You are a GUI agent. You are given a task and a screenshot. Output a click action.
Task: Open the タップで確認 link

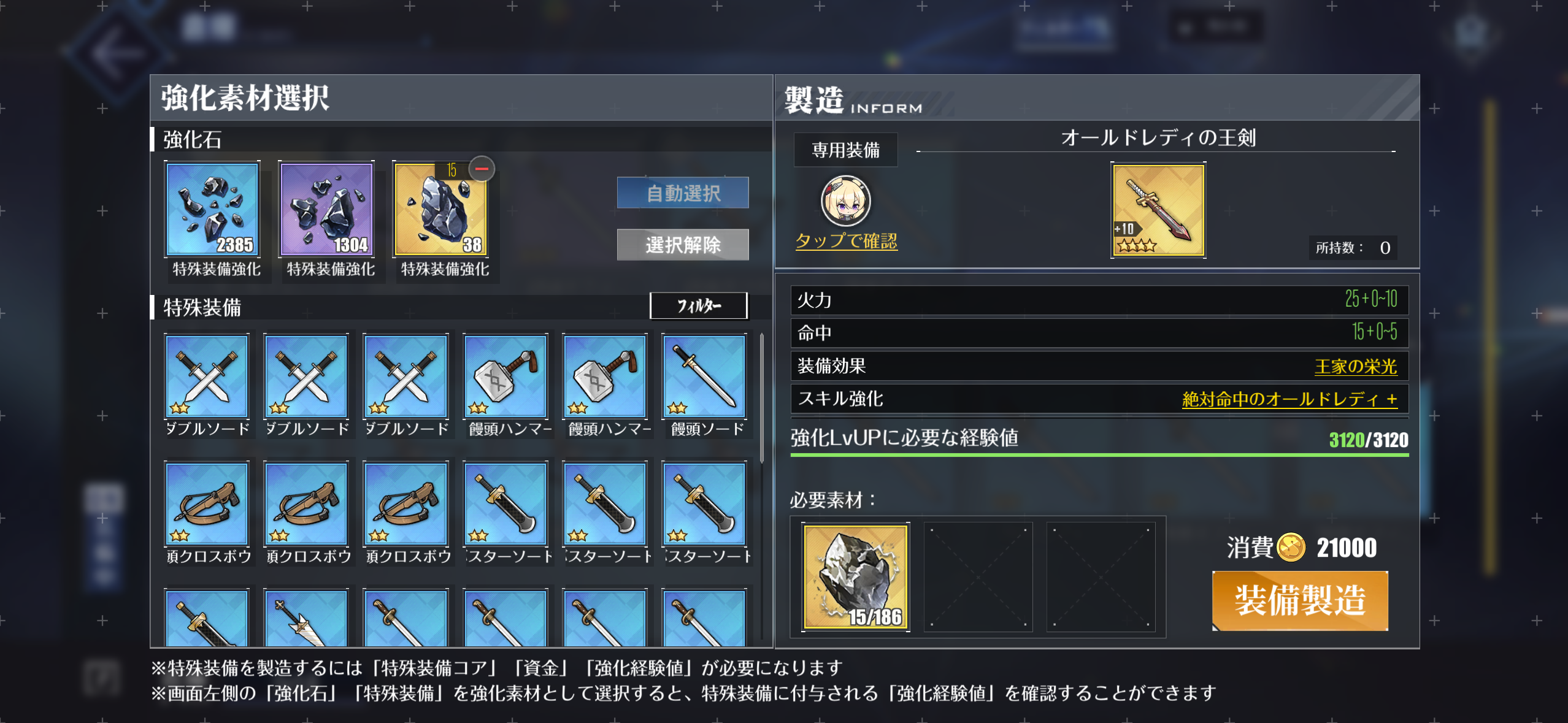tap(846, 241)
